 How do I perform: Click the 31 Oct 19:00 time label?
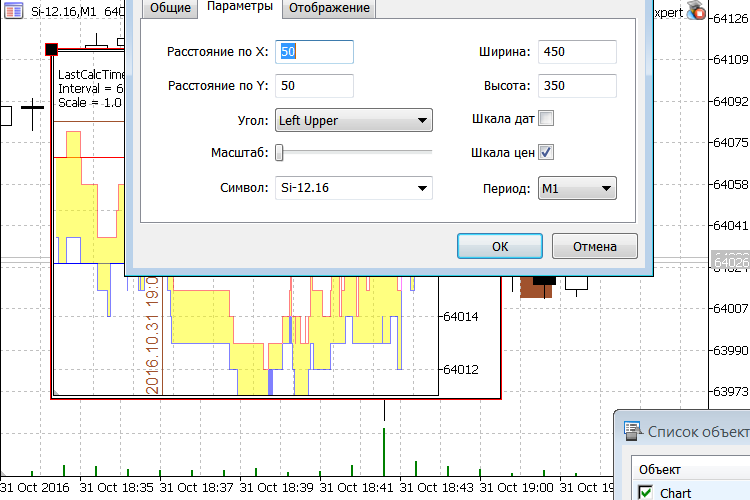pos(516,488)
